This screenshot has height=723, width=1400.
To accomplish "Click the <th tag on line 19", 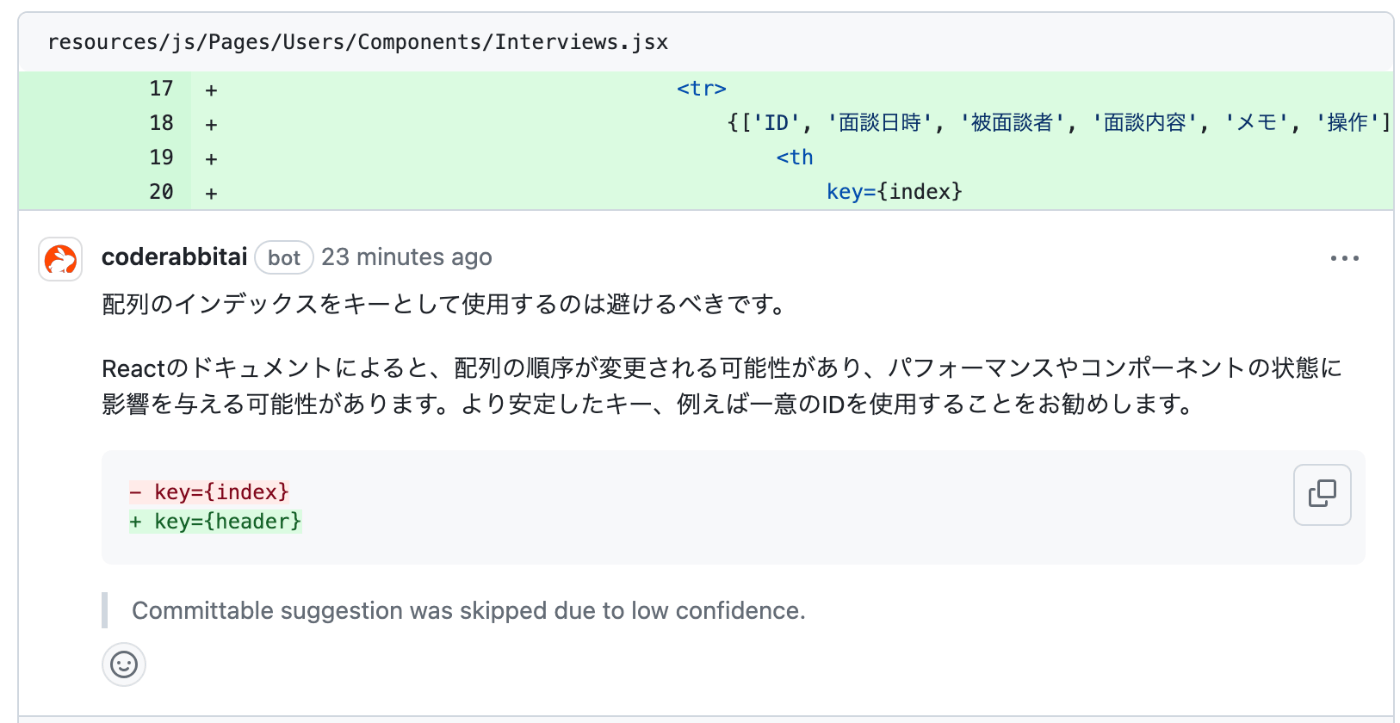I will [794, 157].
